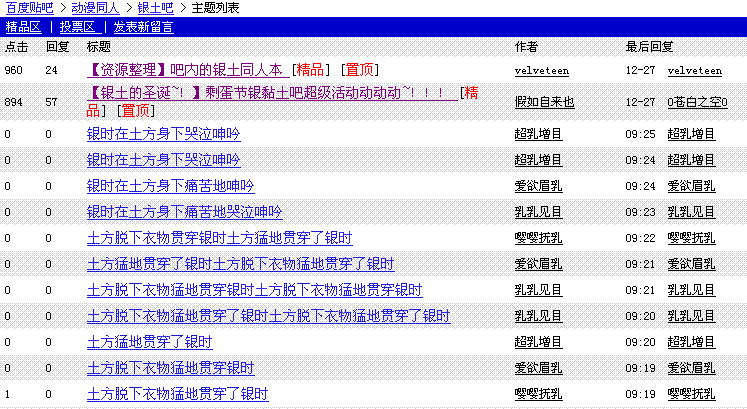Image resolution: width=747 pixels, height=409 pixels.
Task: Open last replier 超乳增目 in the 09:25 row
Action: (691, 134)
